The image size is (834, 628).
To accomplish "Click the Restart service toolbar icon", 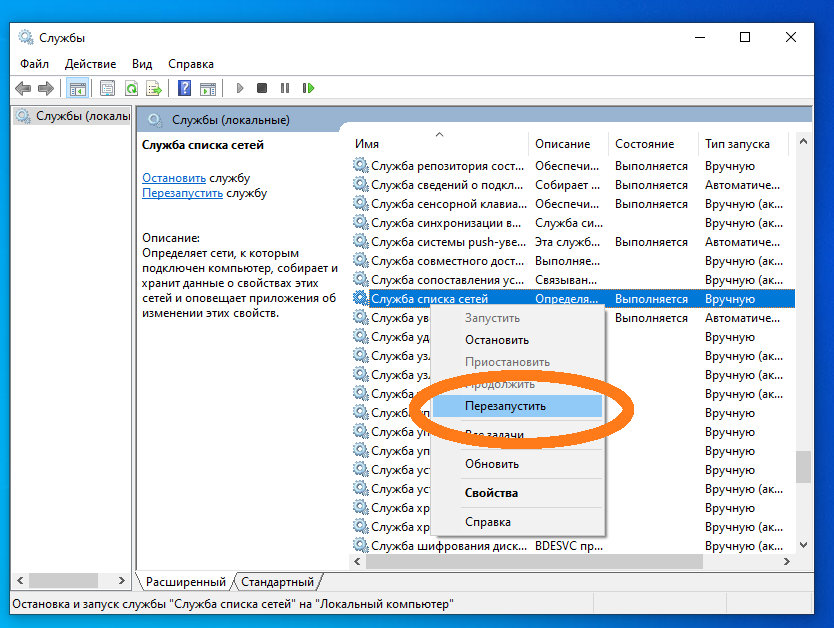I will [308, 88].
